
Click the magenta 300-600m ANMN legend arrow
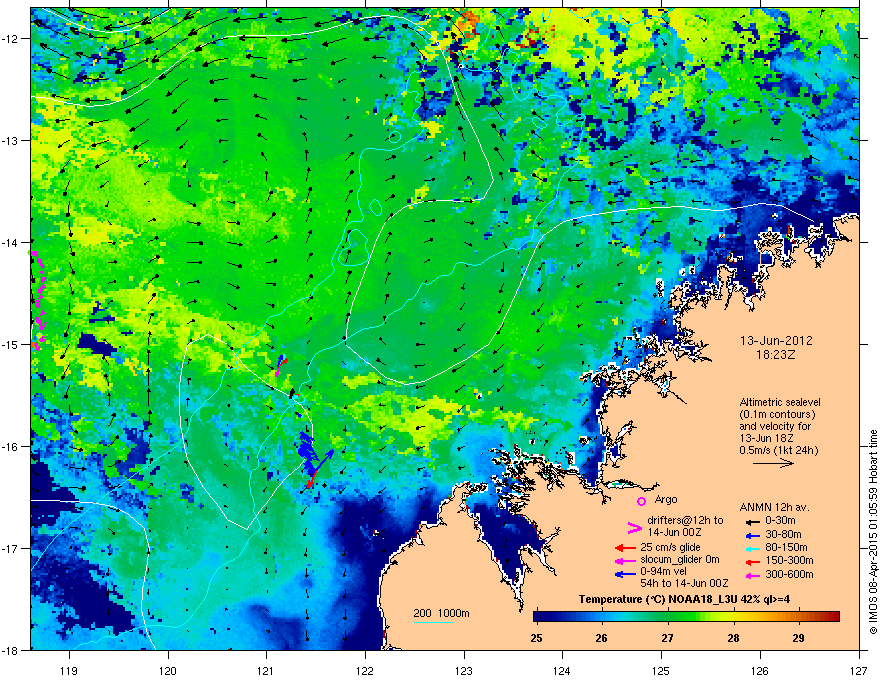(752, 575)
